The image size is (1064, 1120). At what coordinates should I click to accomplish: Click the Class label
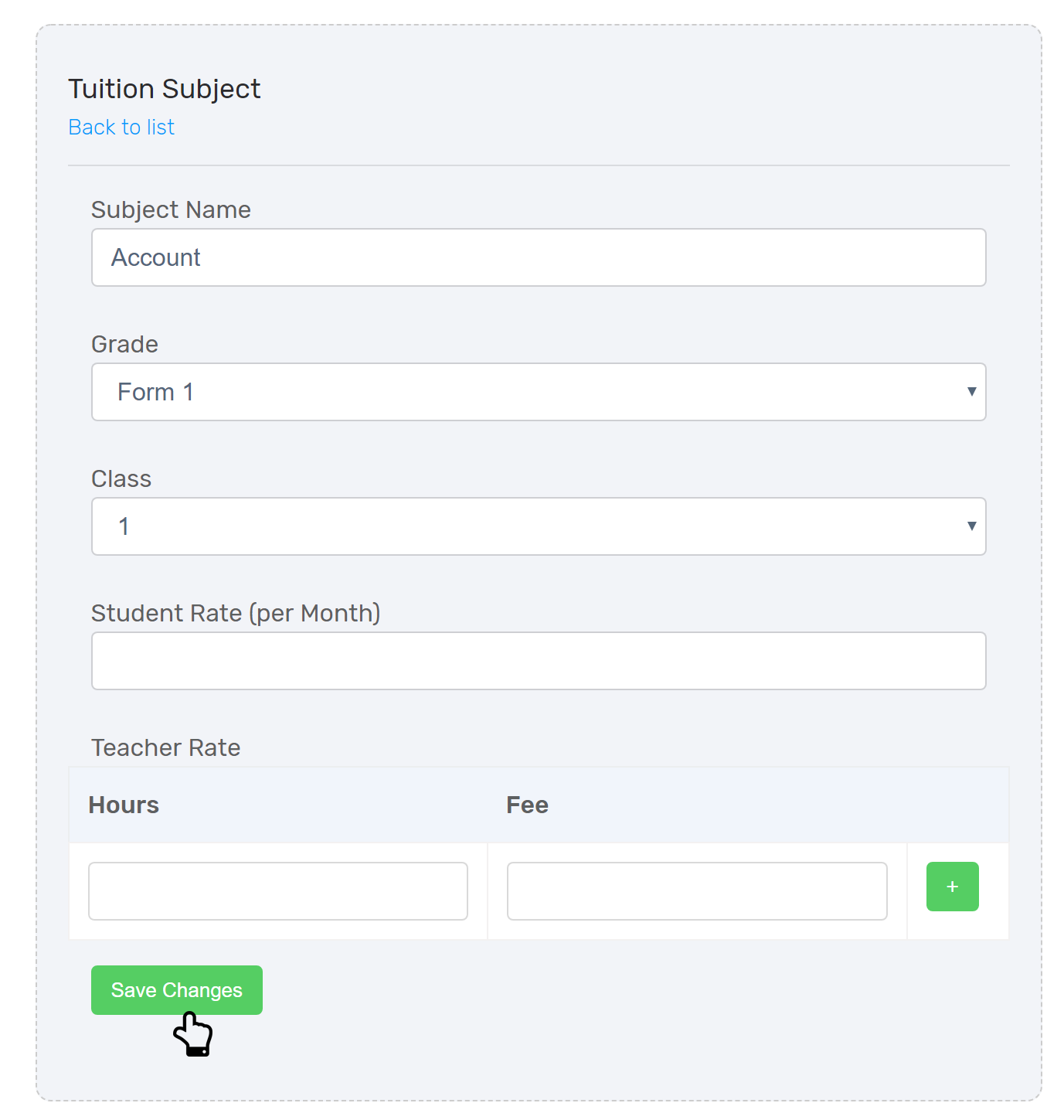[121, 478]
